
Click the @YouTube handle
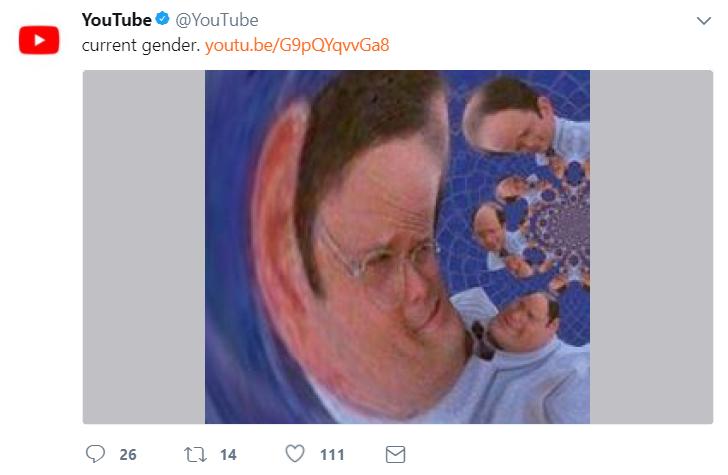click(x=217, y=20)
